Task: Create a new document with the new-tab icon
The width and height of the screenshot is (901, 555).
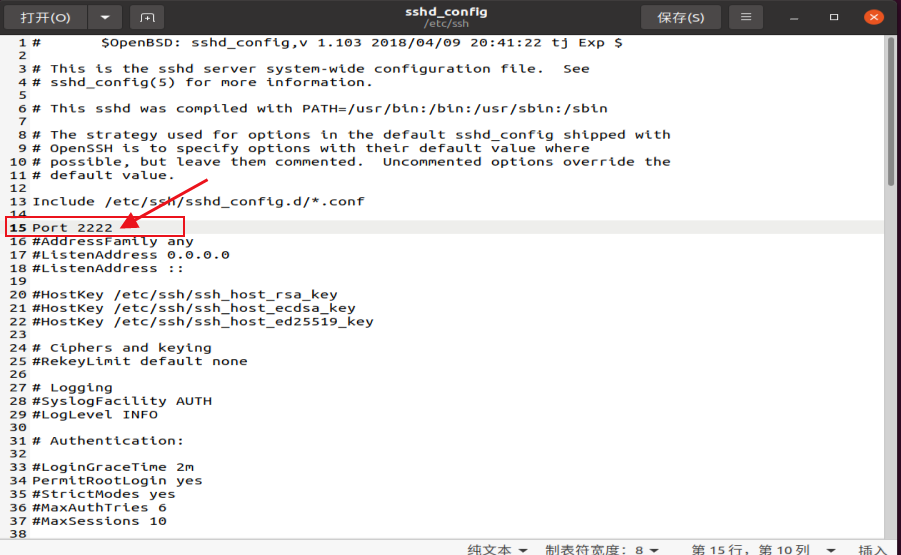Action: pyautogui.click(x=147, y=18)
